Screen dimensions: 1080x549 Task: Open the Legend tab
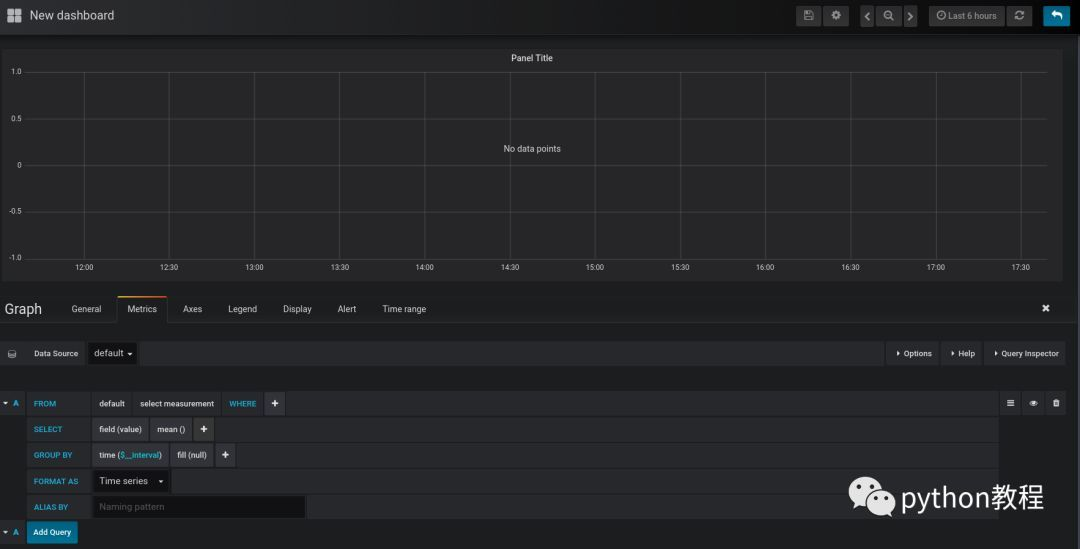click(x=242, y=309)
